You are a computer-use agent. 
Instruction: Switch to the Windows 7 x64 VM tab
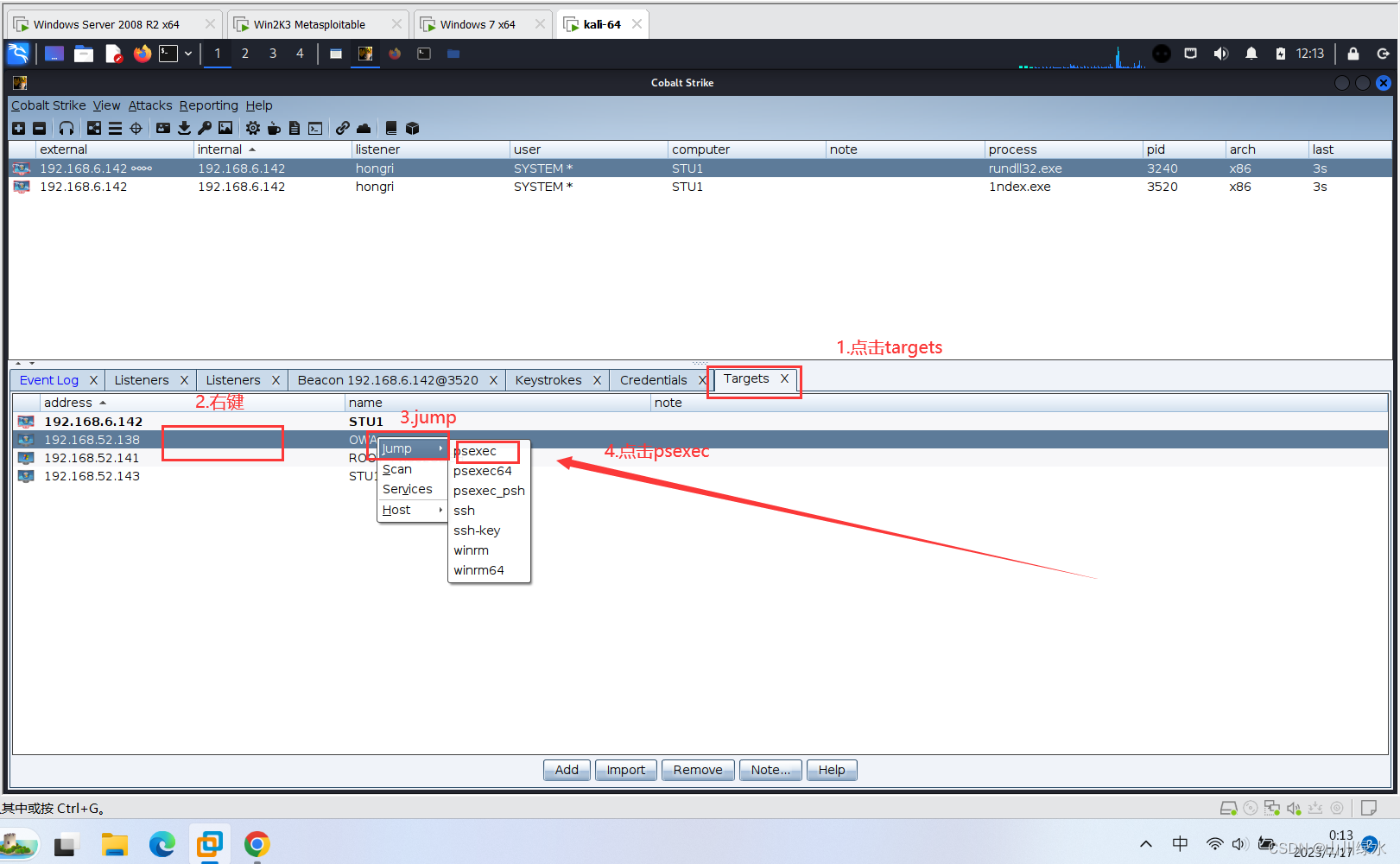(484, 24)
